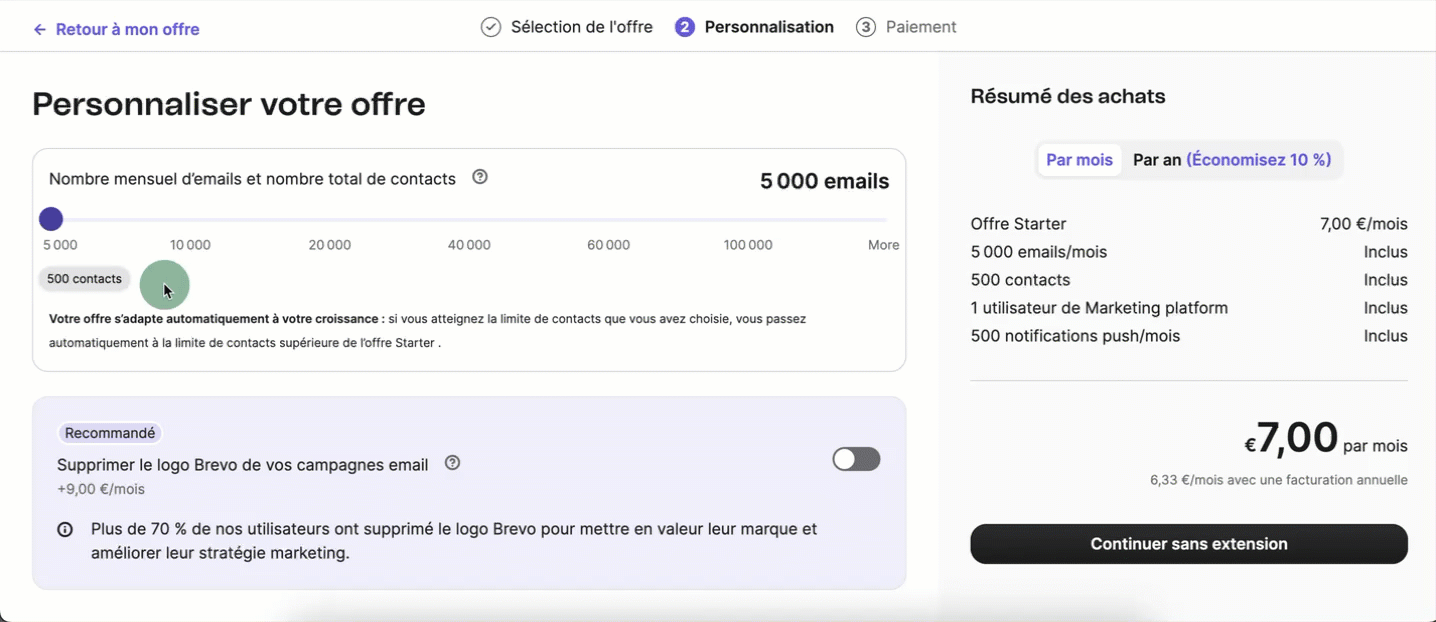Enable the remove Brevo logo toggle

tap(856, 459)
